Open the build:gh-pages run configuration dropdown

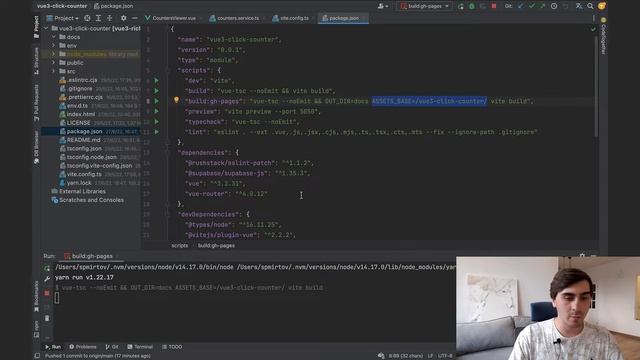pos(424,6)
